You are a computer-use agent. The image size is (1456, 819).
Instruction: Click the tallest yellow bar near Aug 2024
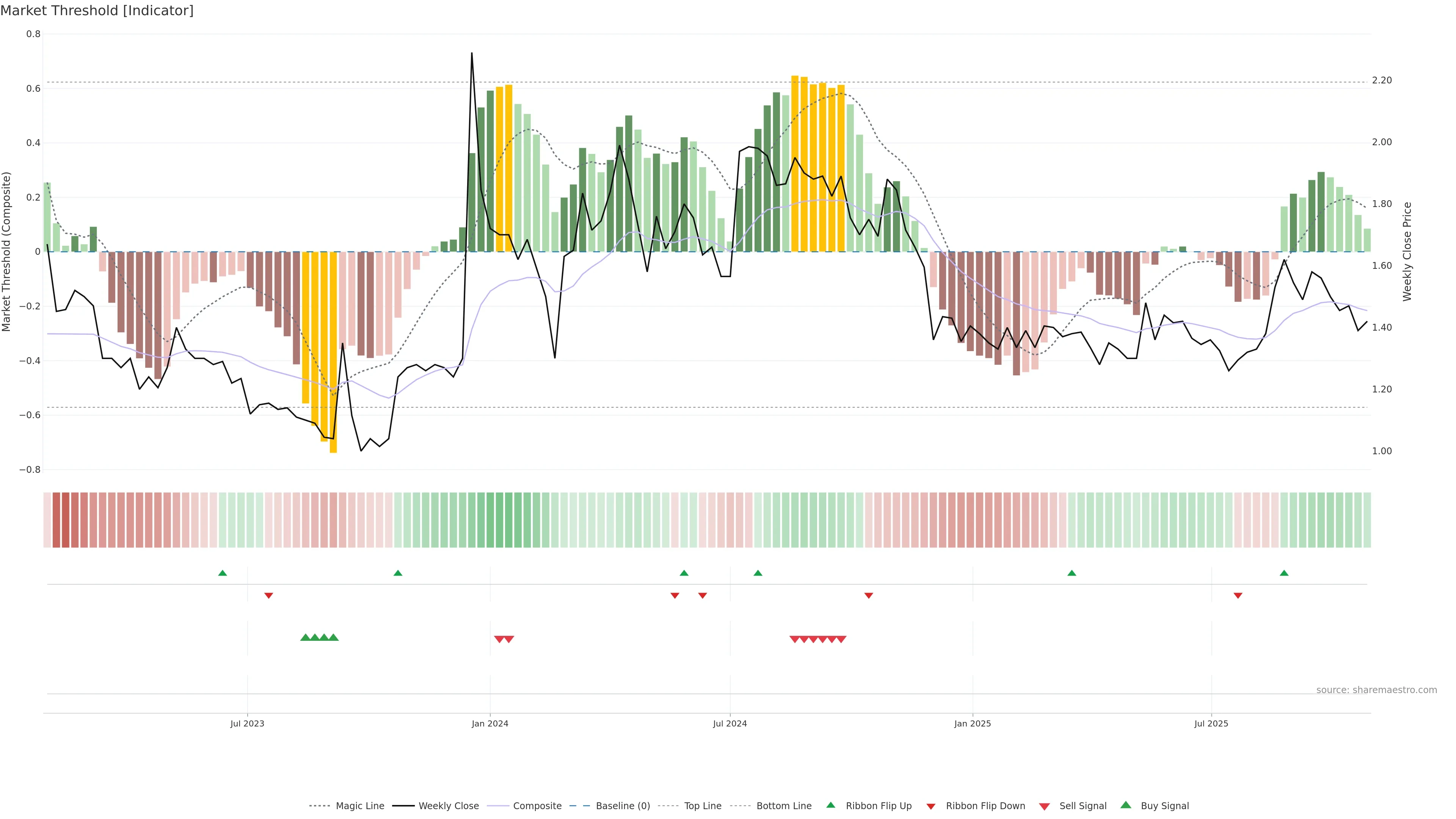(x=795, y=164)
